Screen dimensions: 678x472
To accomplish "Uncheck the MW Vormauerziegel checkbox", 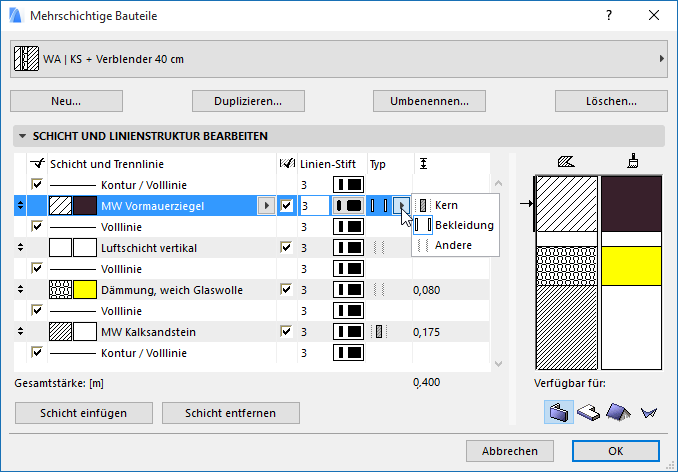I will click(x=287, y=206).
